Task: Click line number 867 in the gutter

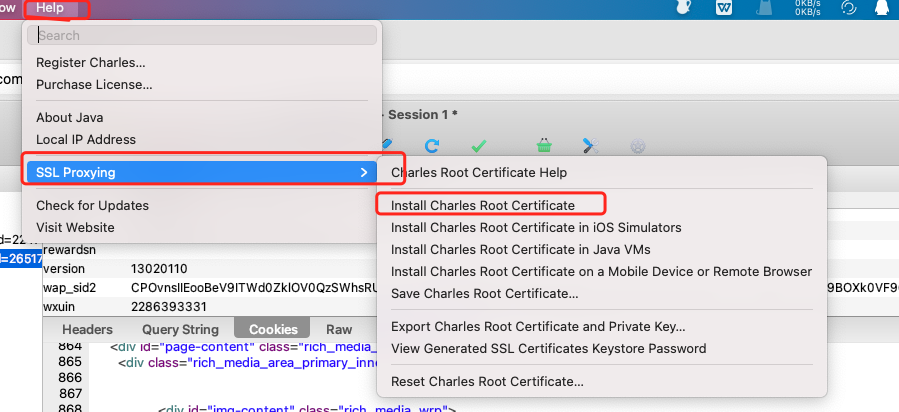Action: coord(70,394)
